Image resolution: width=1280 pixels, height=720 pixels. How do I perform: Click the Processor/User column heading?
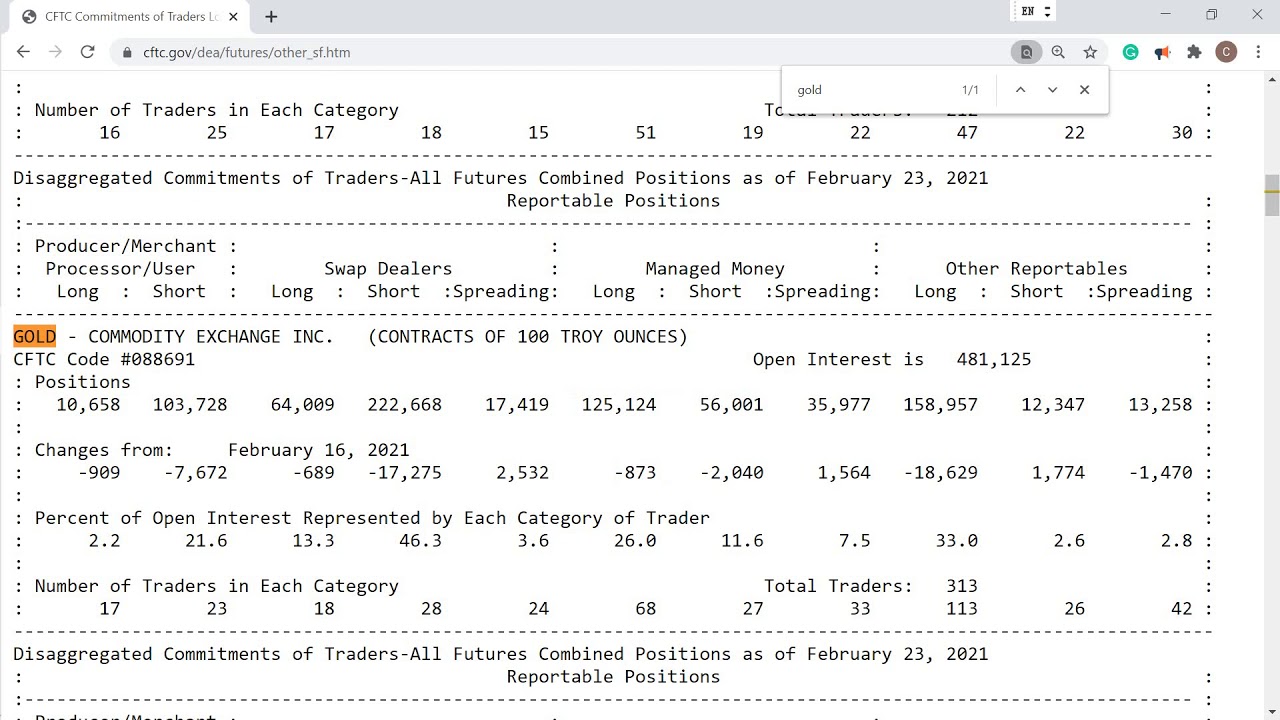120,268
